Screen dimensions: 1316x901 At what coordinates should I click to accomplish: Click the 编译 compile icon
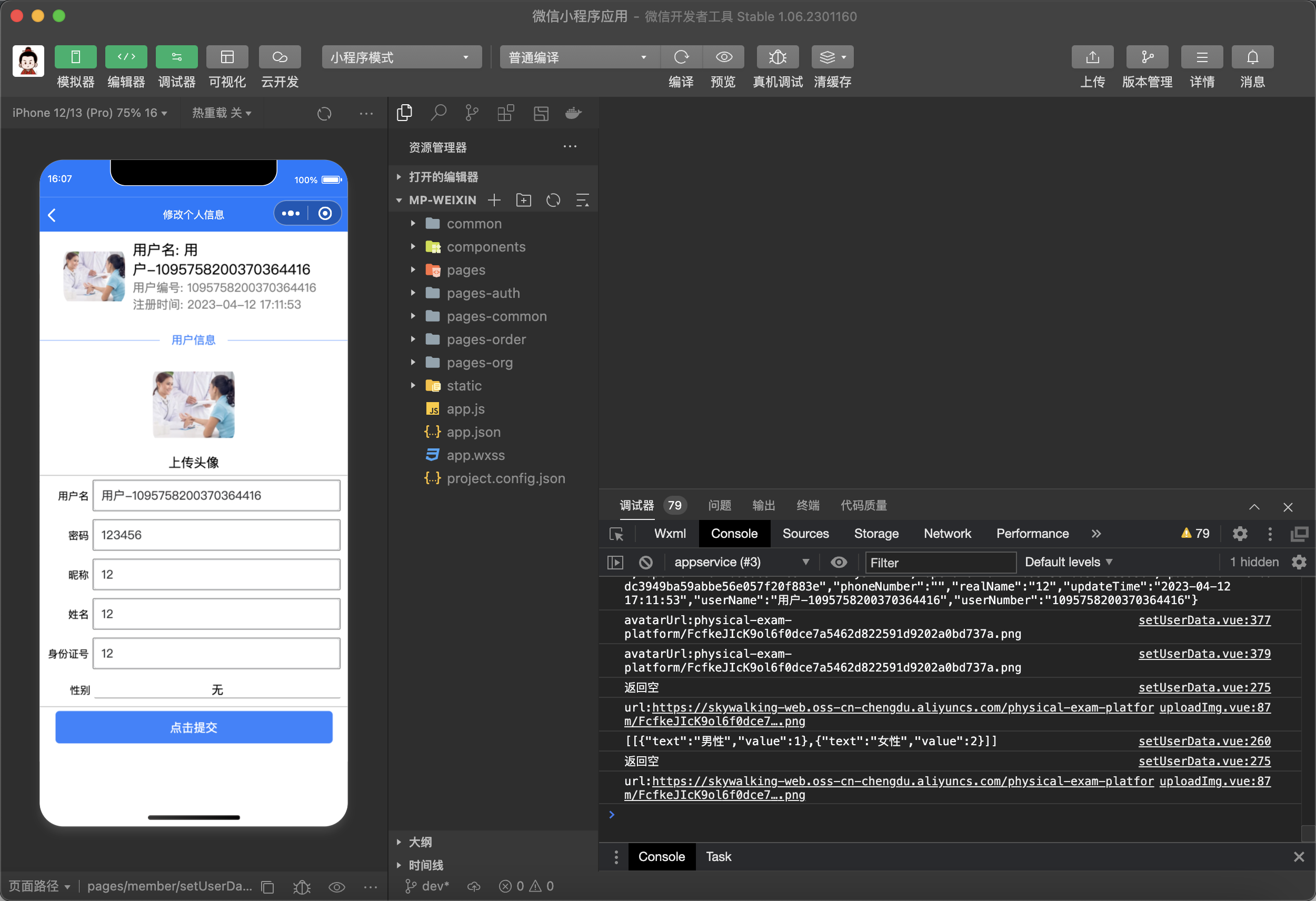681,57
